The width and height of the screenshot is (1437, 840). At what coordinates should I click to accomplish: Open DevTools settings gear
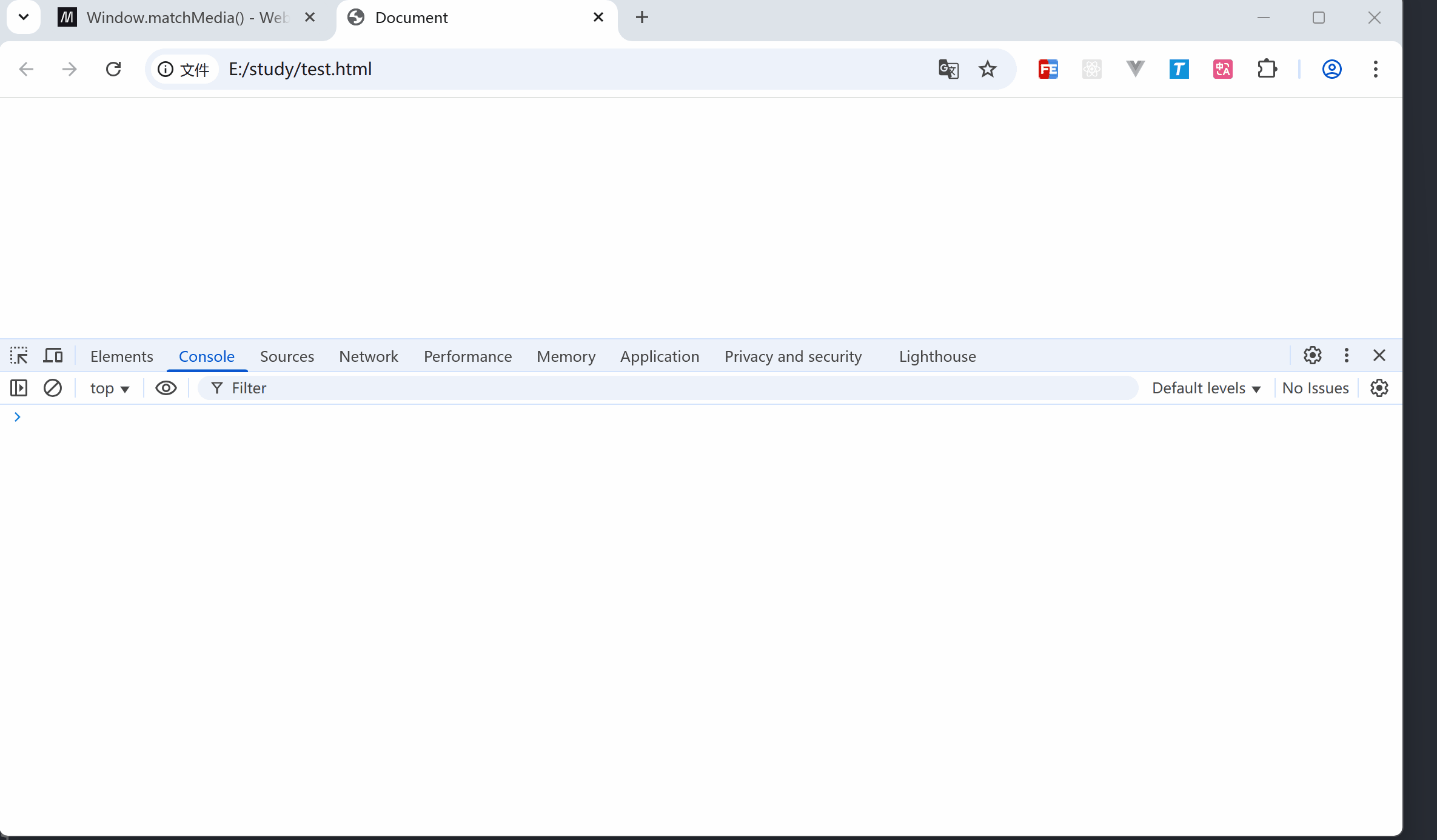1312,356
